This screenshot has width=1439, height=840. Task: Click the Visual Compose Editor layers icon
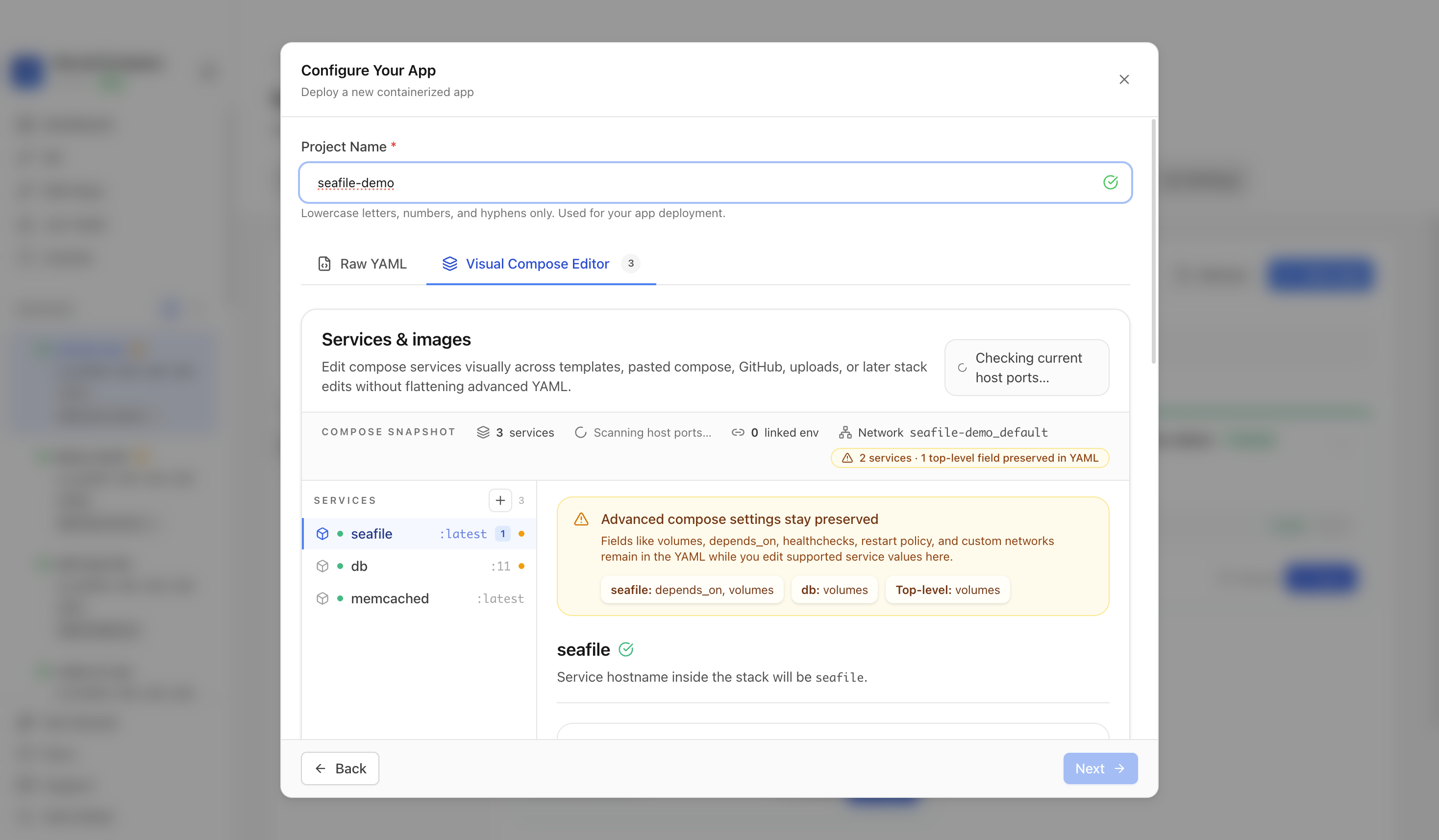coord(450,264)
